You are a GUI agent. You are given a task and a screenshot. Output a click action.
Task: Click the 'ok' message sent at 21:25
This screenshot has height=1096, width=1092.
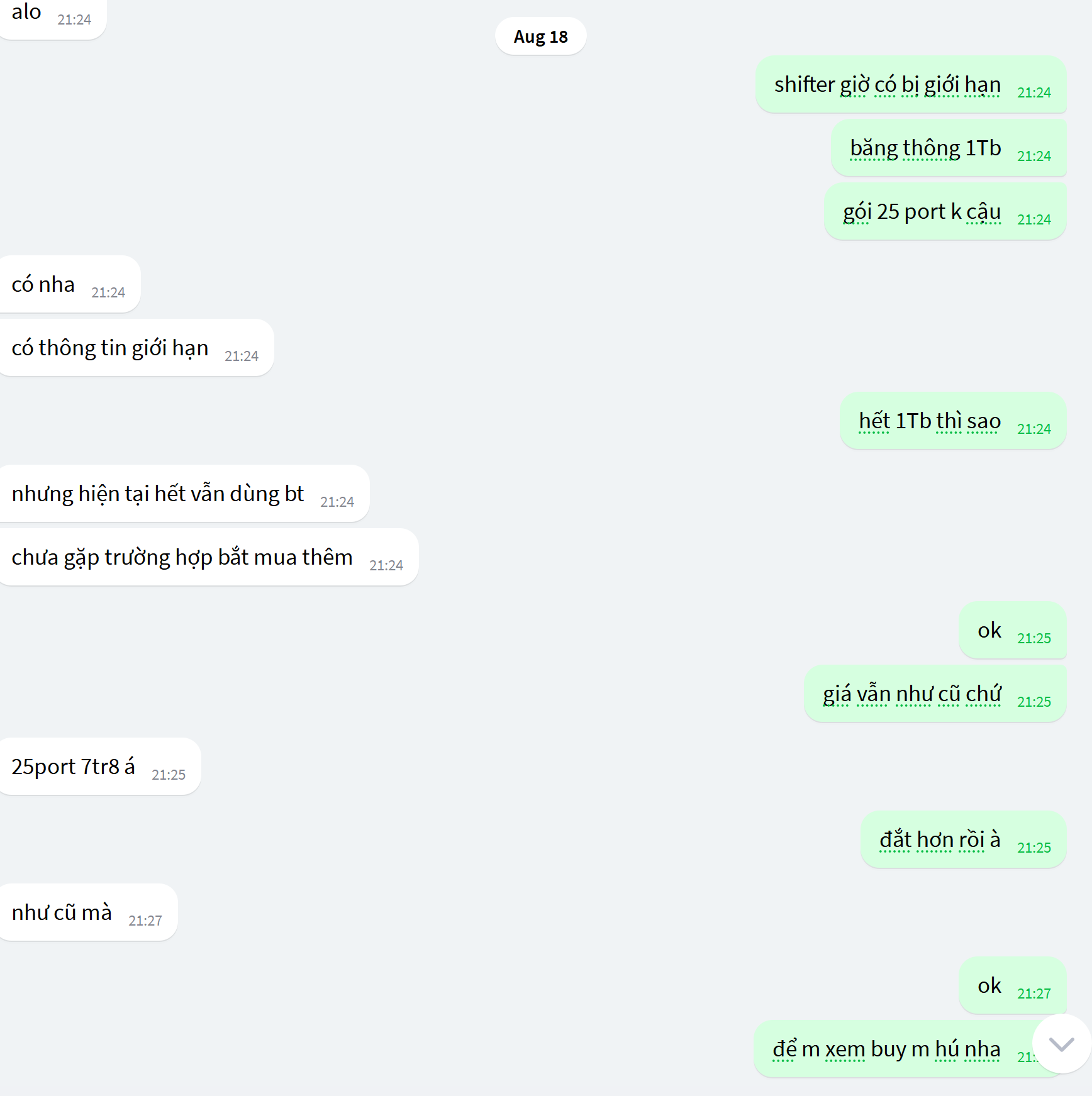1012,630
